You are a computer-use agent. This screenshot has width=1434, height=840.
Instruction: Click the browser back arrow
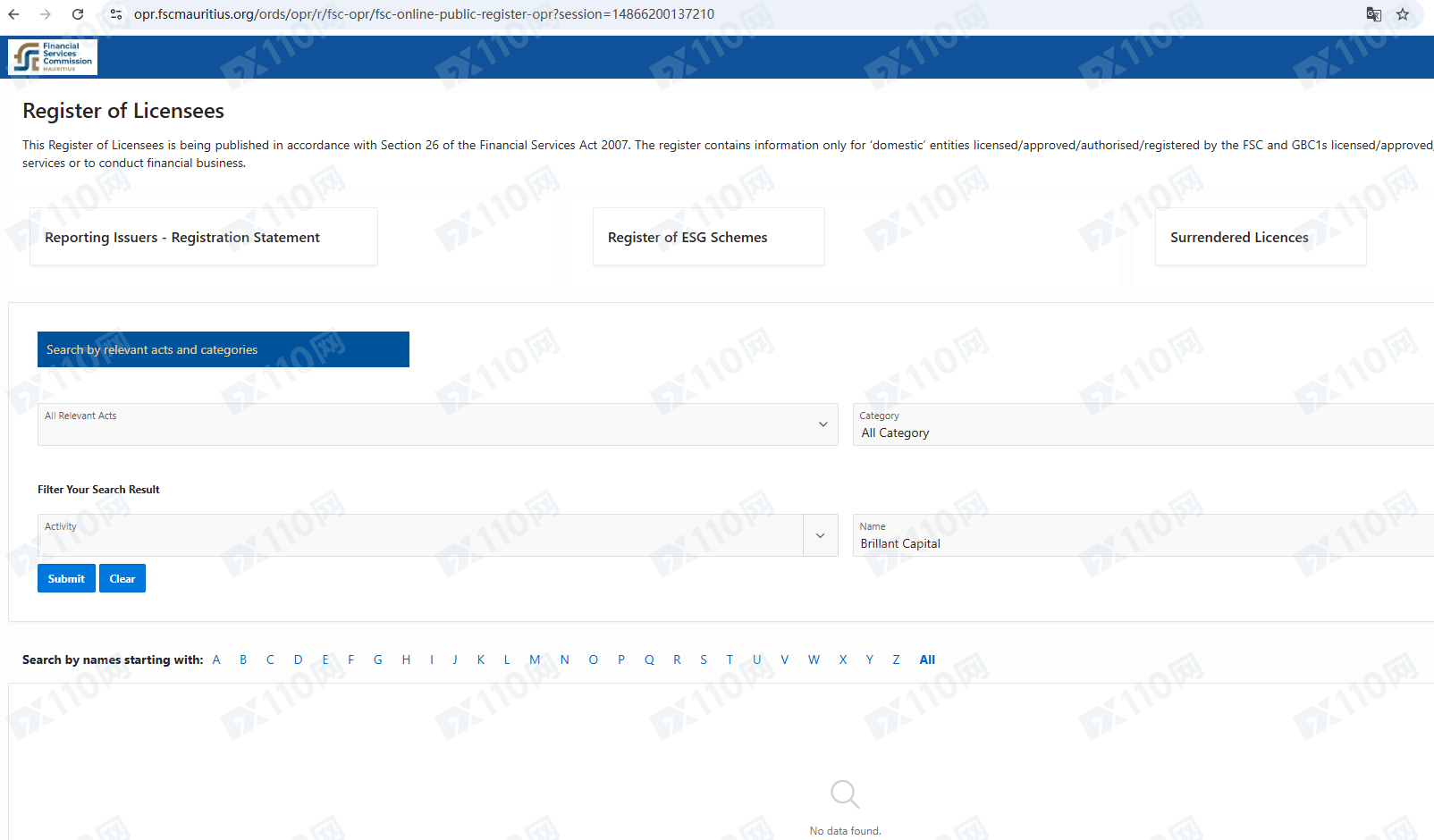click(14, 14)
